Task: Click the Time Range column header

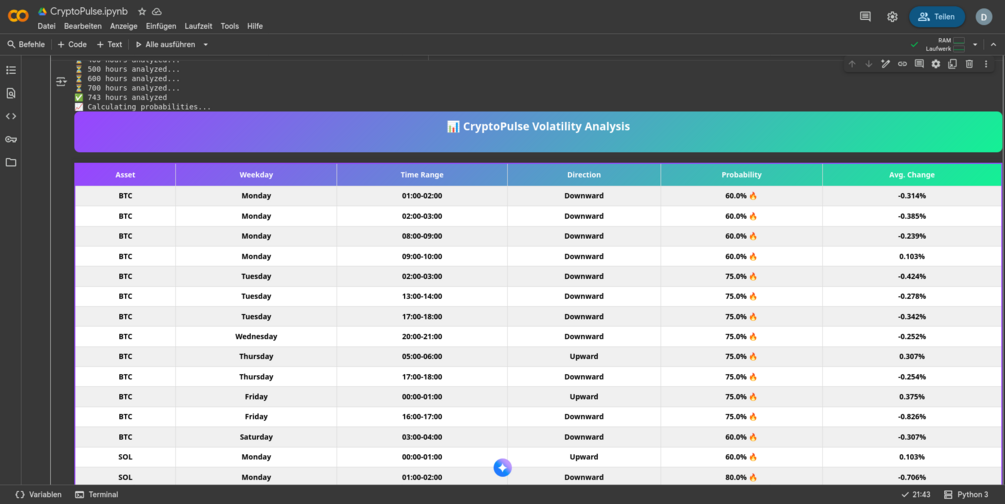Action: click(422, 174)
